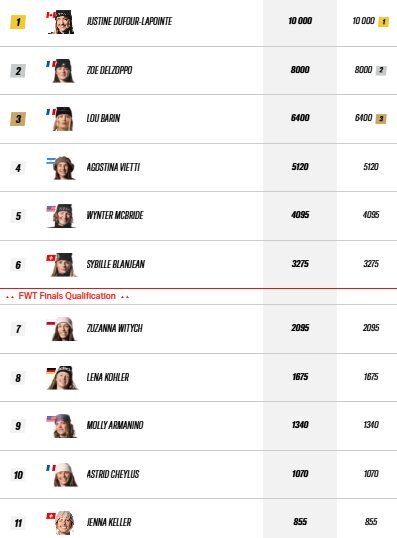397x538 pixels.
Task: Click Wynter McBride's rider photo
Action: coord(61,216)
